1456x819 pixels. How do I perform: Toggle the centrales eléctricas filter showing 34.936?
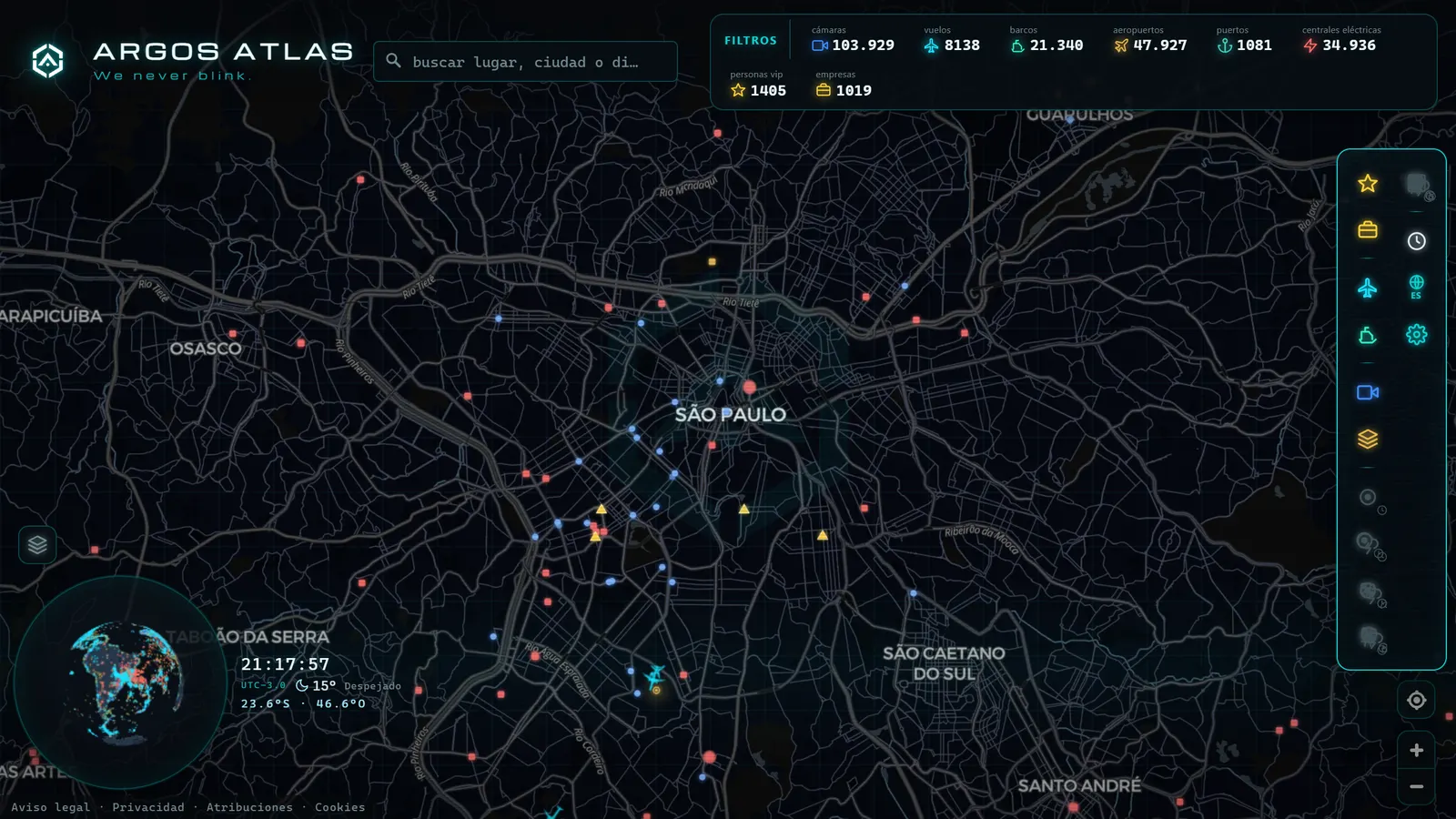click(1341, 39)
